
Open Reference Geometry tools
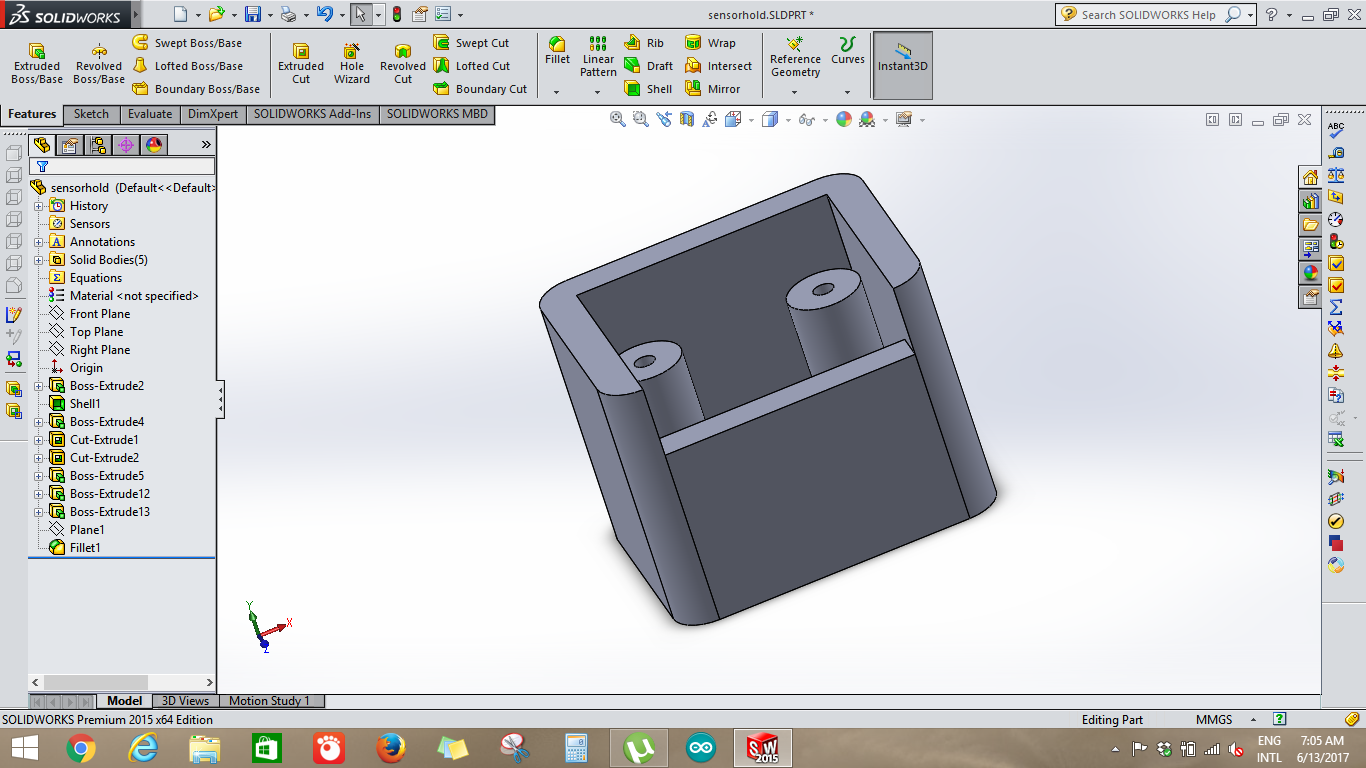click(795, 57)
